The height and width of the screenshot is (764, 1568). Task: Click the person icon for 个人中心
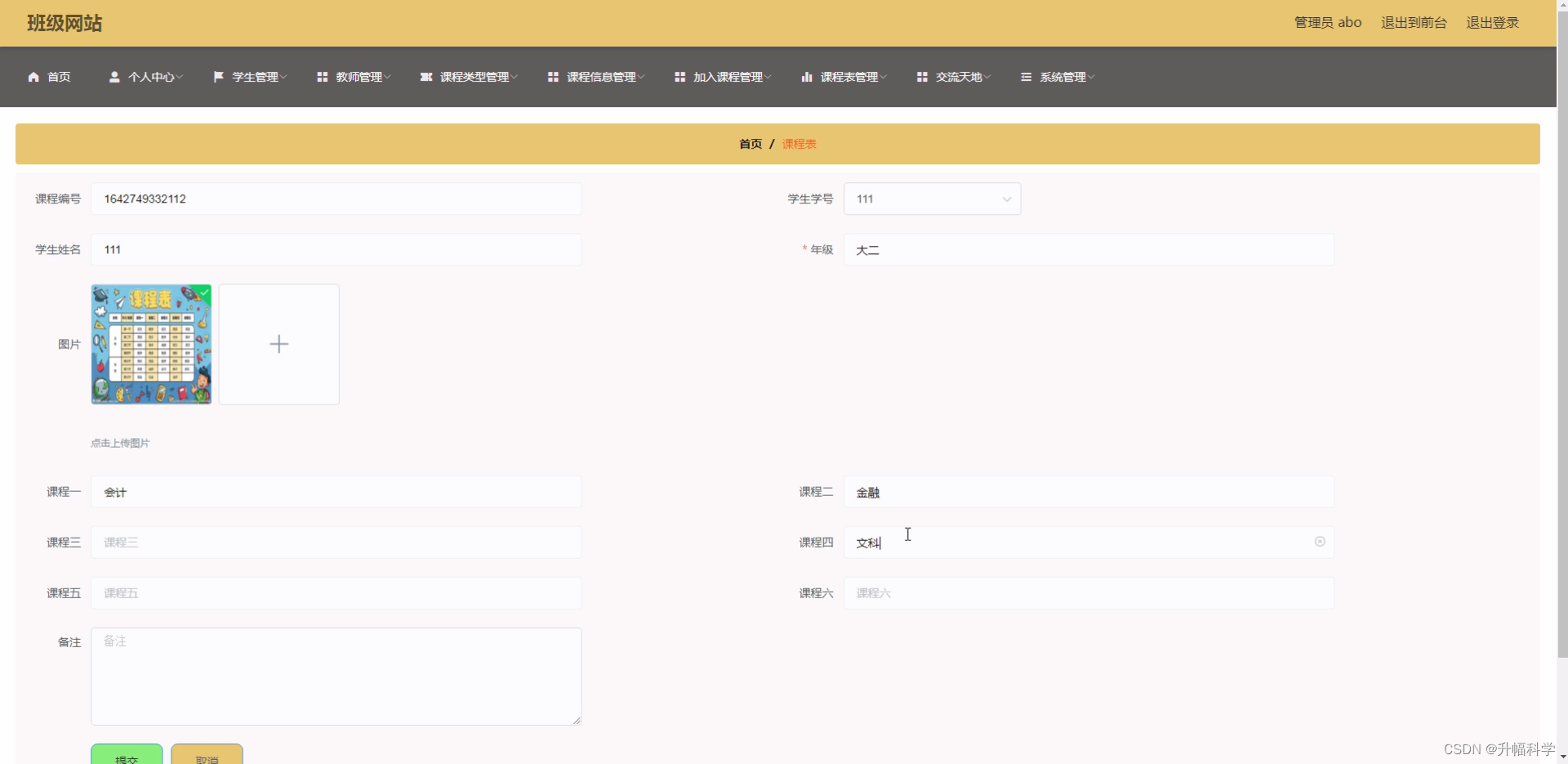pyautogui.click(x=115, y=77)
